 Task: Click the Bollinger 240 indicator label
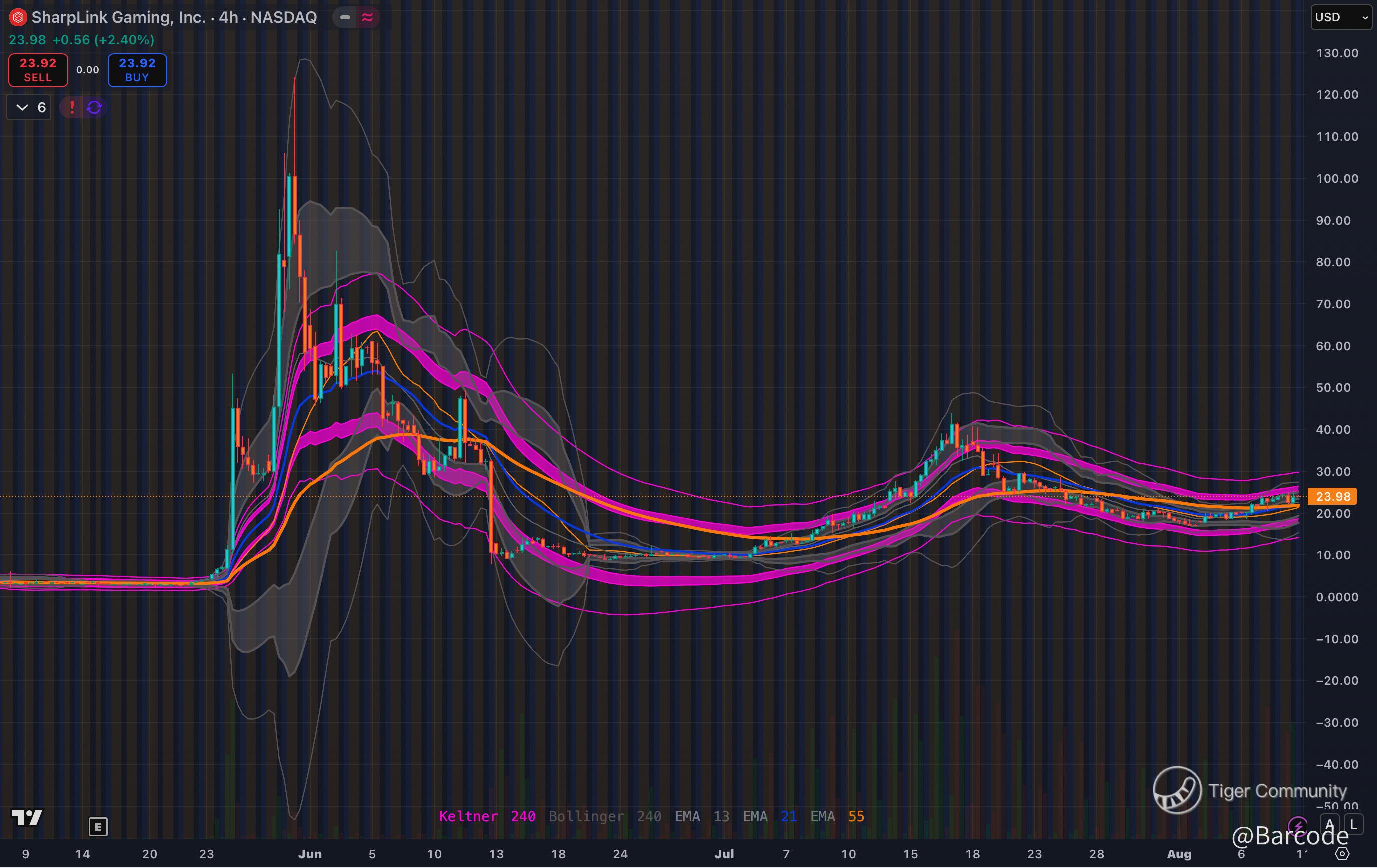(x=605, y=816)
